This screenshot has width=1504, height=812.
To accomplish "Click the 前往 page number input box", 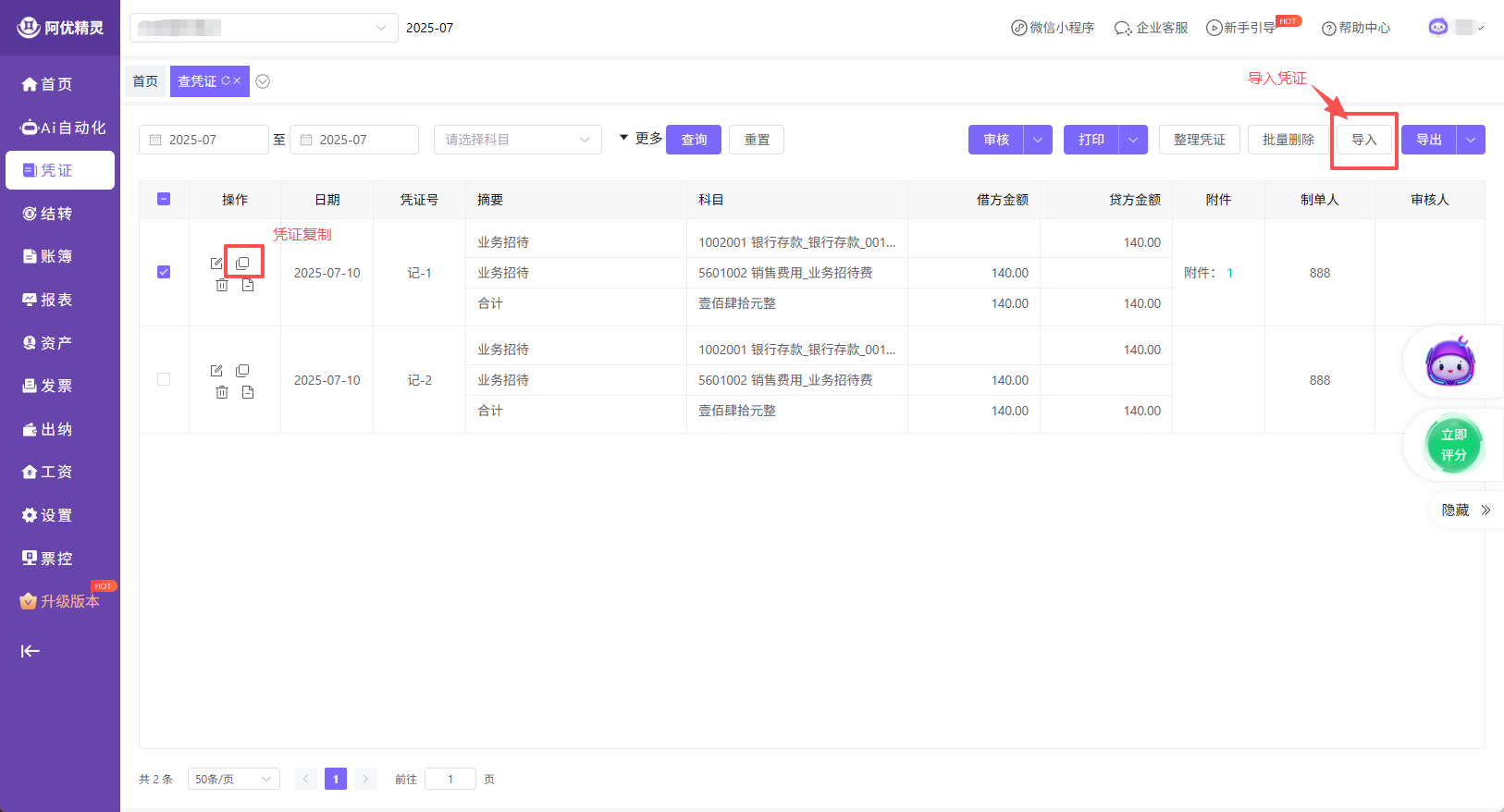I will 450,780.
